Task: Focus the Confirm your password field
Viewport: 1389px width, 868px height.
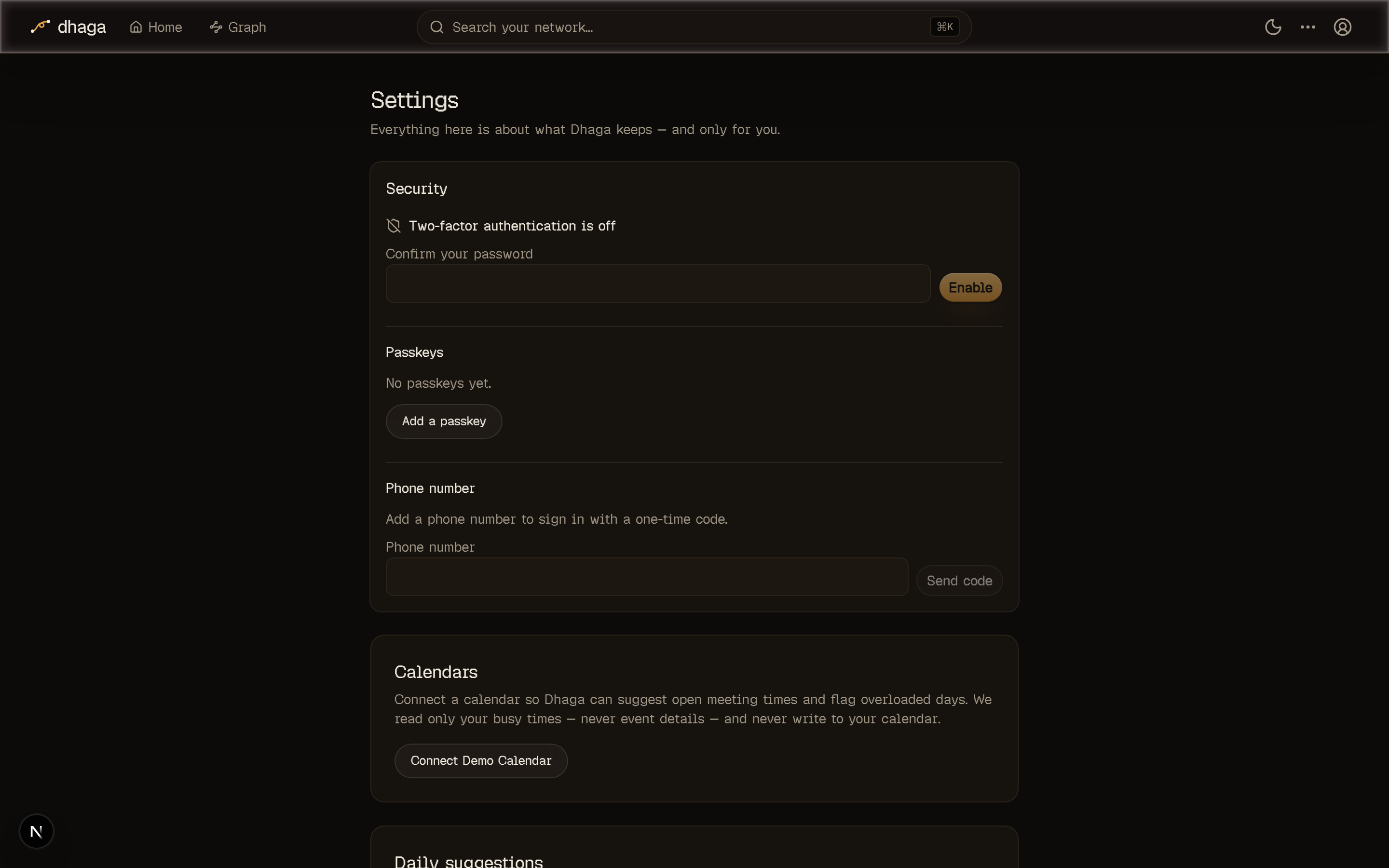Action: tap(658, 284)
